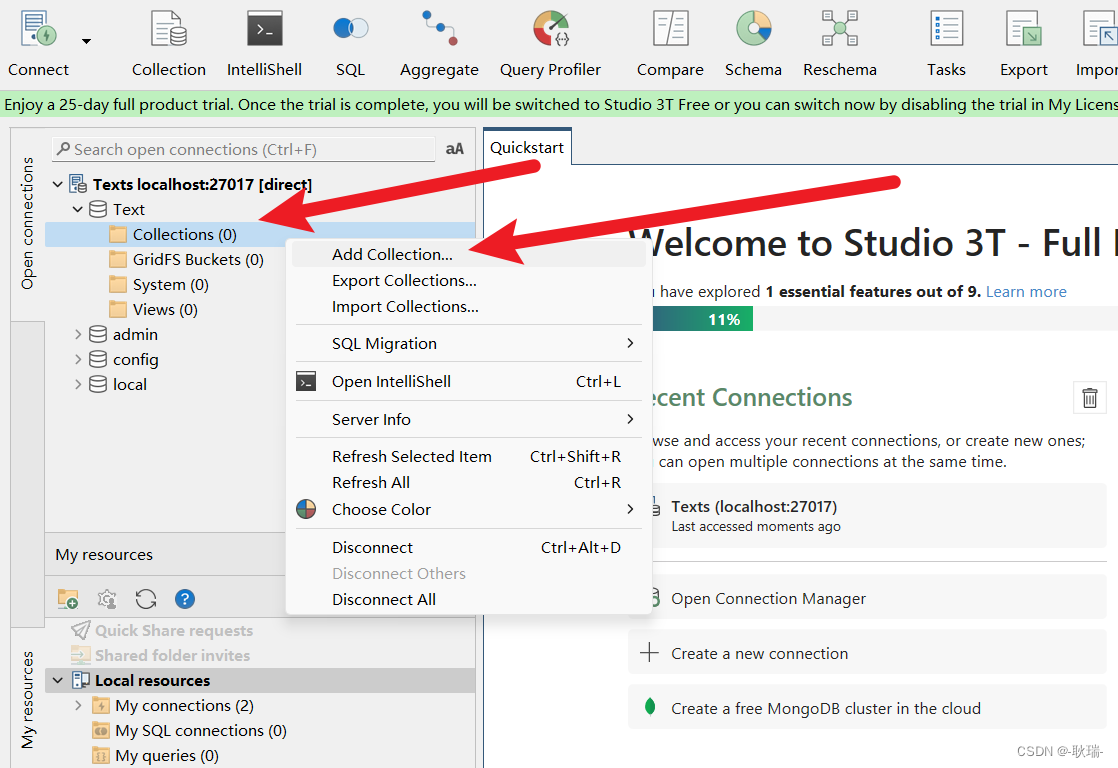Image resolution: width=1118 pixels, height=768 pixels.
Task: Collapse the Text database node
Action: coord(78,210)
